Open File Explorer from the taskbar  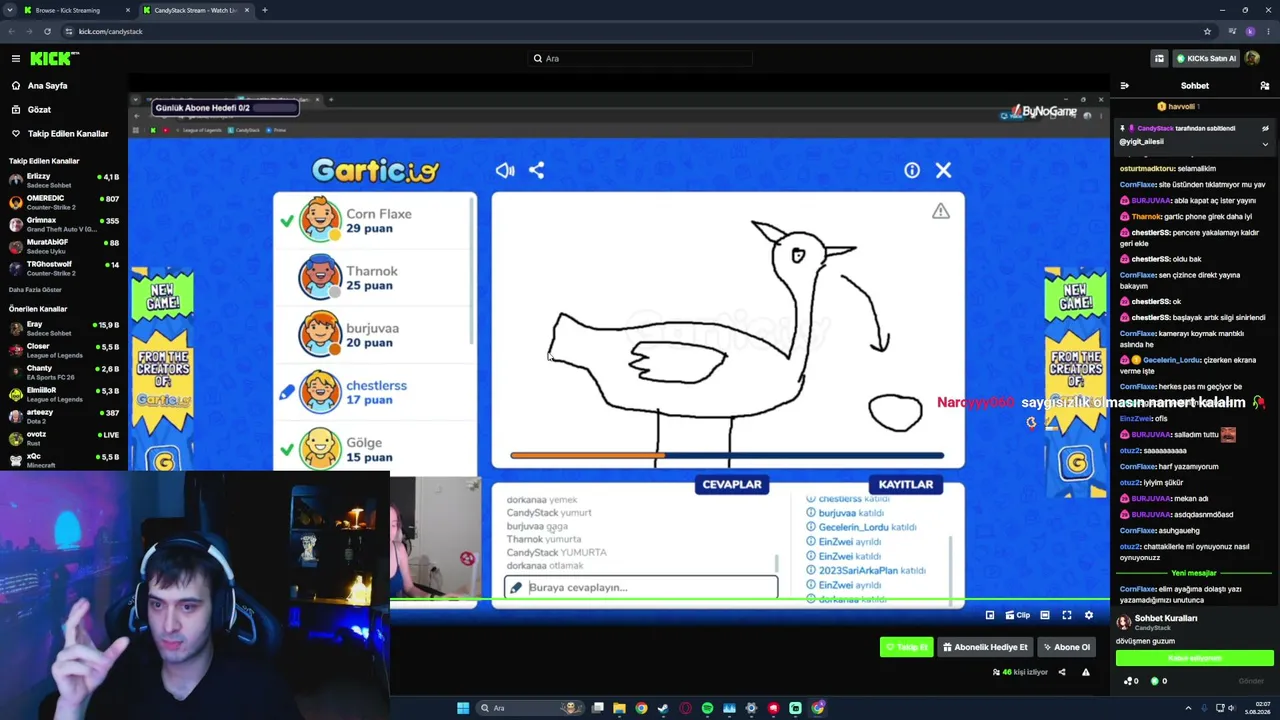[619, 708]
